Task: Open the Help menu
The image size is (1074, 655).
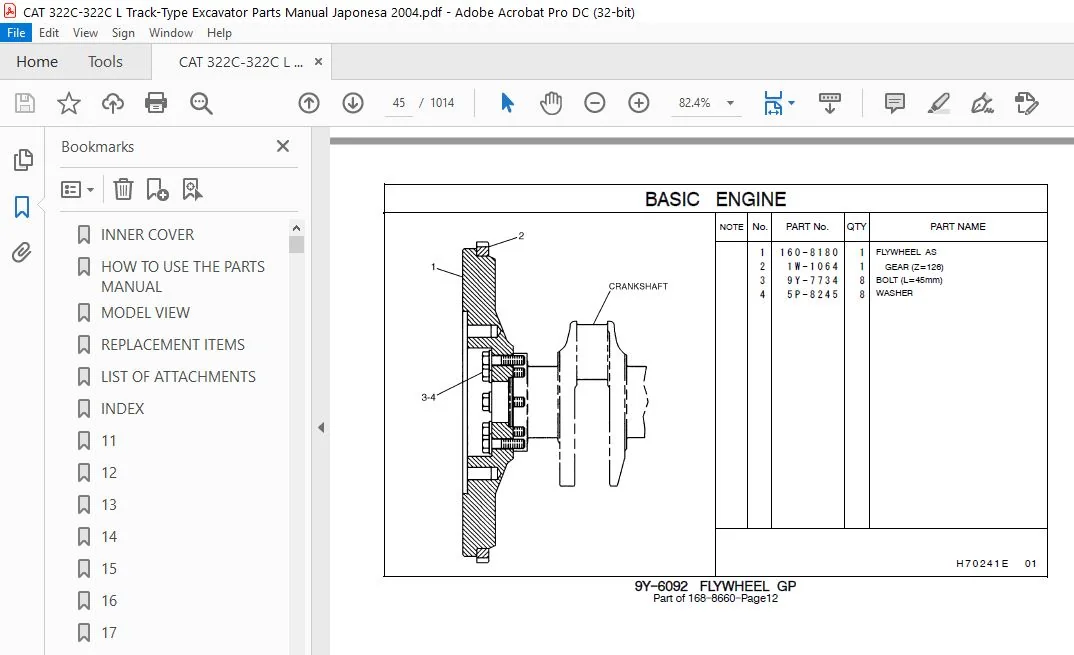Action: 219,32
